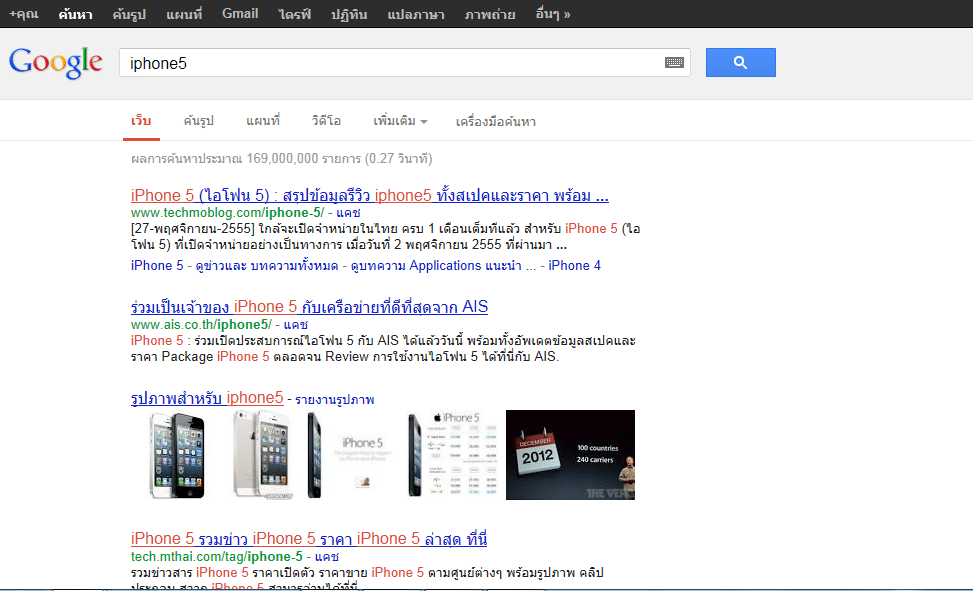Open รูปภาพสำหรับ iphone5 images link

(x=207, y=398)
